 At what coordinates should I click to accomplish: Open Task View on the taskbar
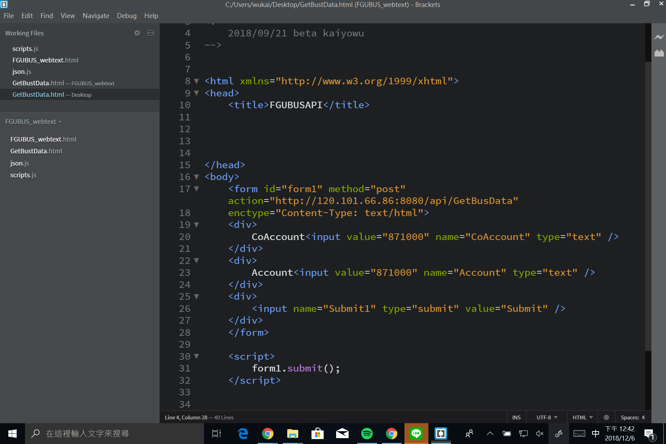click(216, 433)
